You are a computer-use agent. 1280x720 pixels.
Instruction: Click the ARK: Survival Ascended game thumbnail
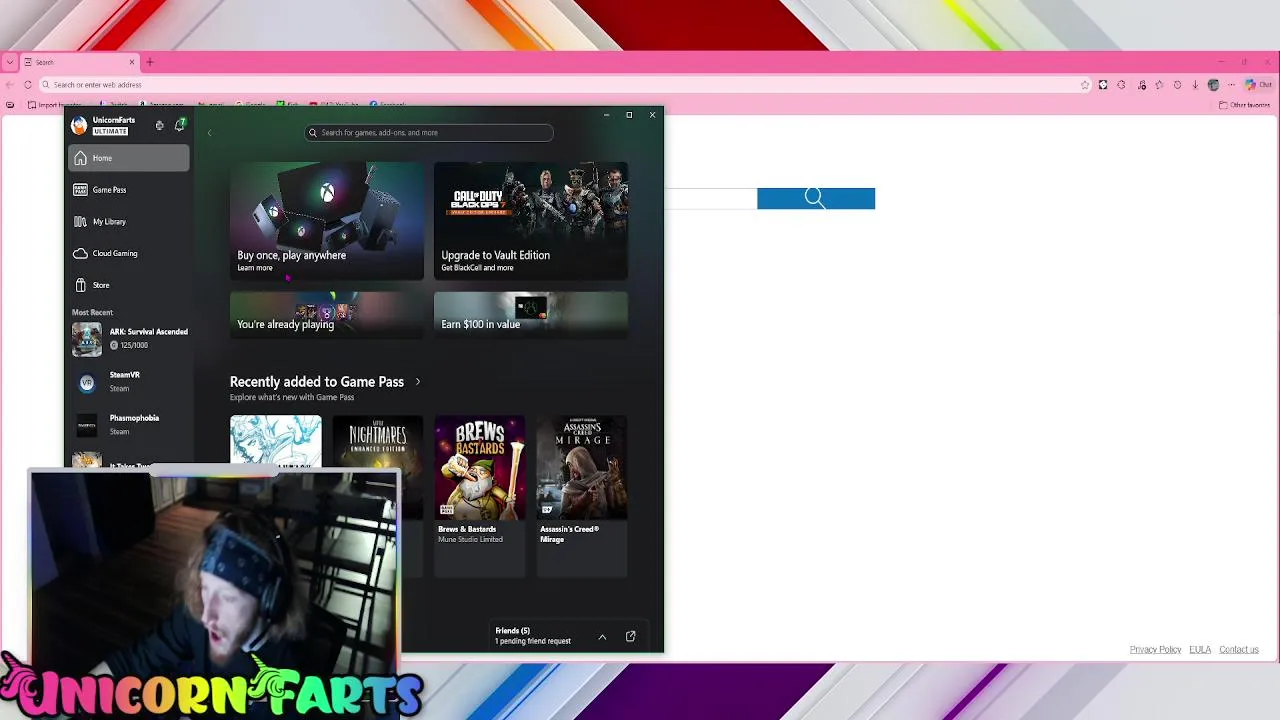click(87, 339)
